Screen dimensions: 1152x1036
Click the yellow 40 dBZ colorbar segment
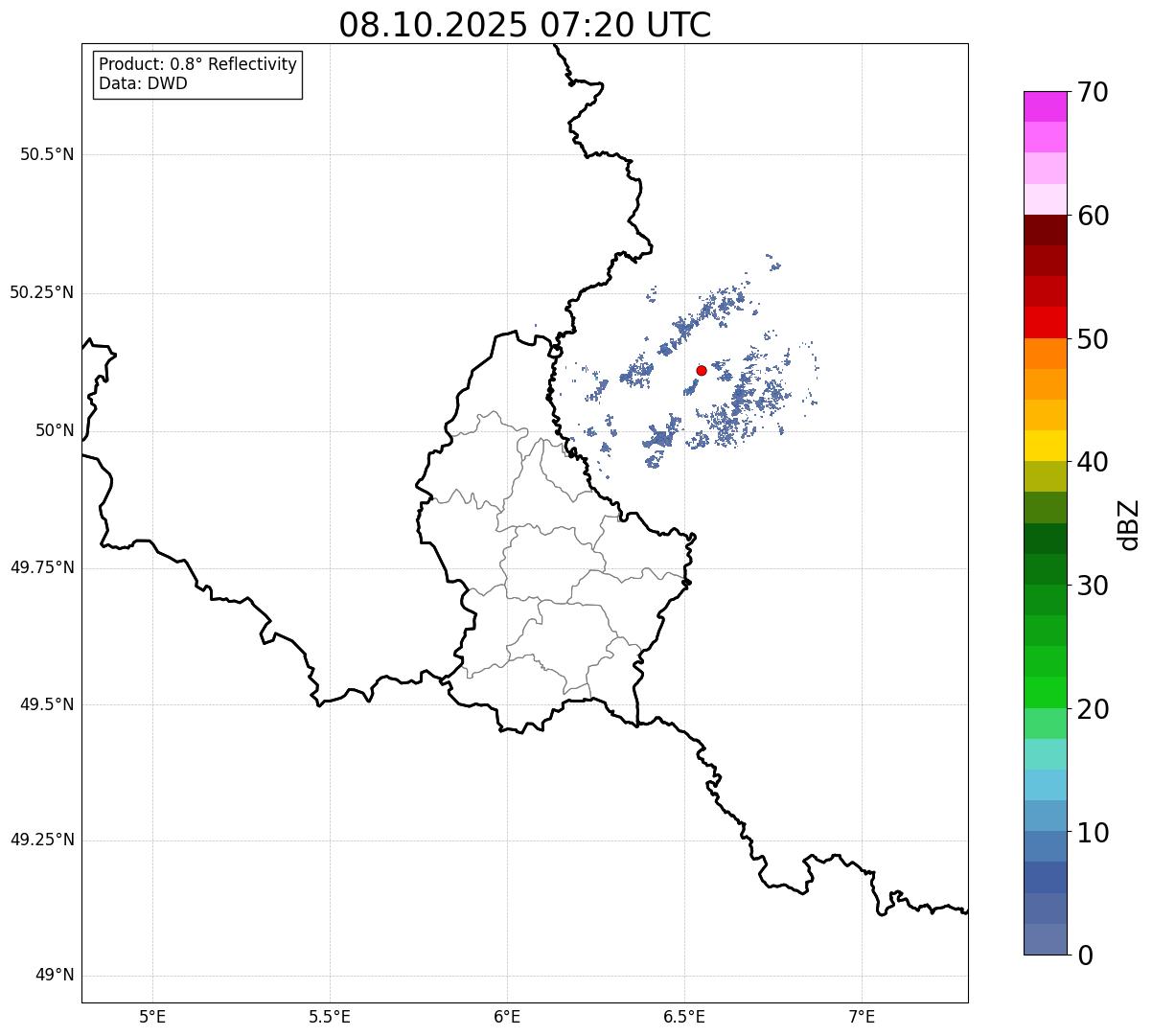(1045, 446)
